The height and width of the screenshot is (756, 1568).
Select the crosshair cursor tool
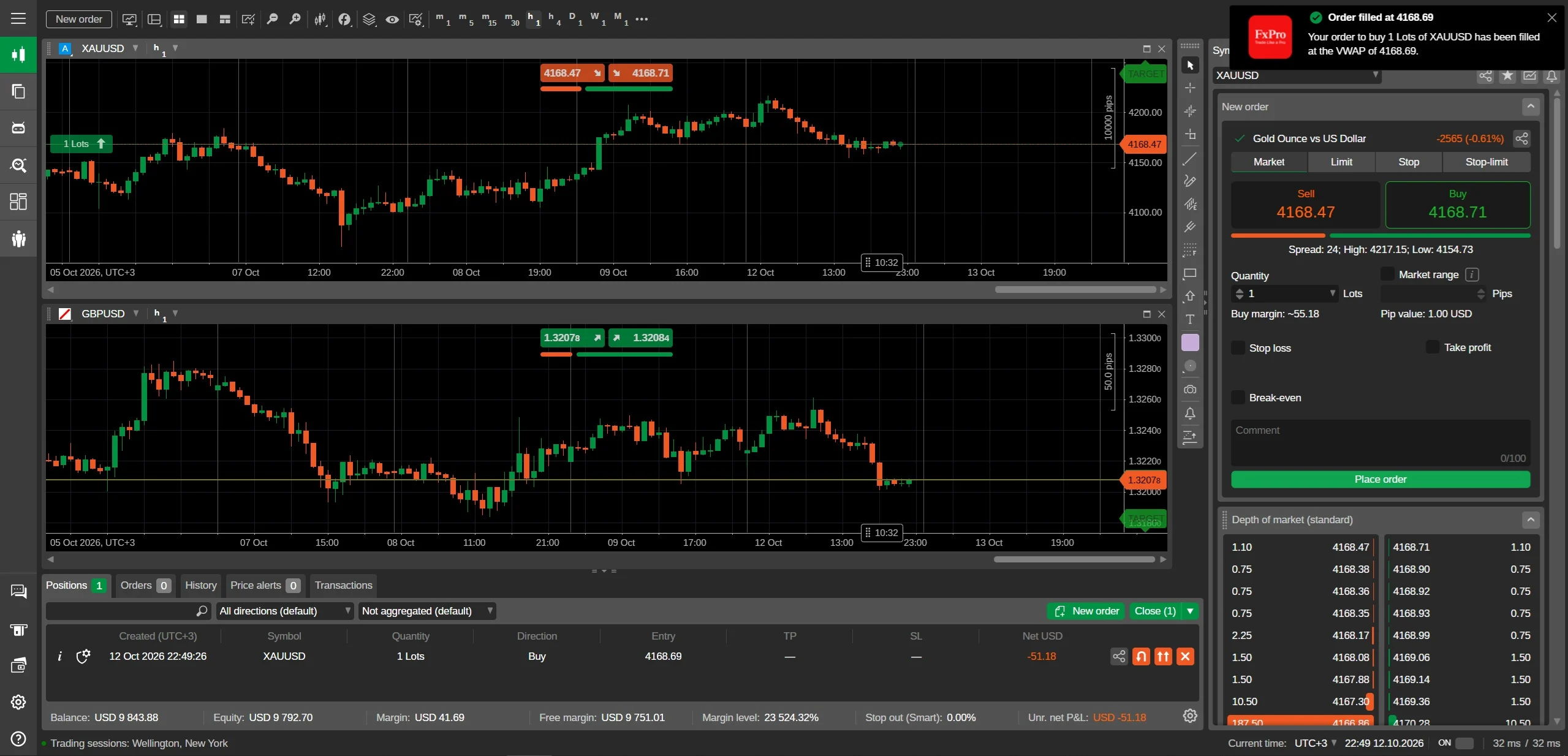pos(1189,88)
